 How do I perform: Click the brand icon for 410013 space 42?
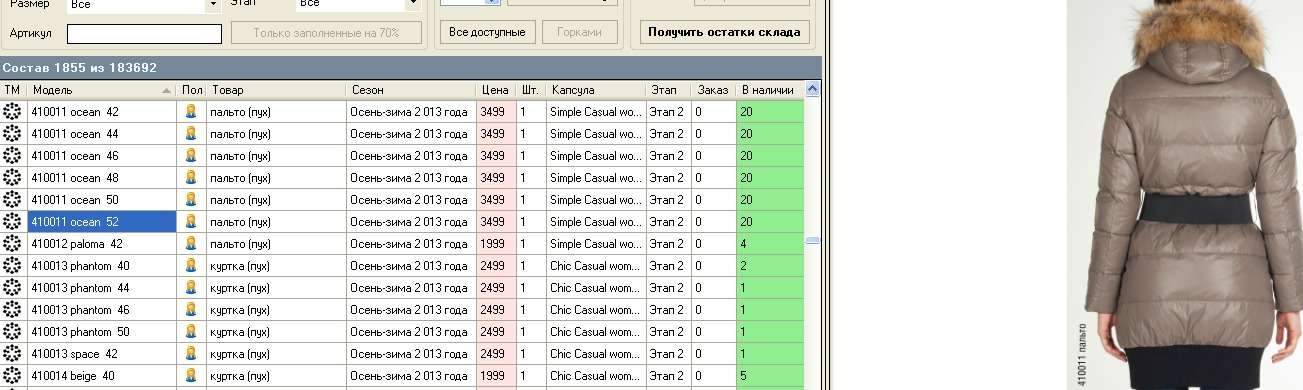pos(12,354)
